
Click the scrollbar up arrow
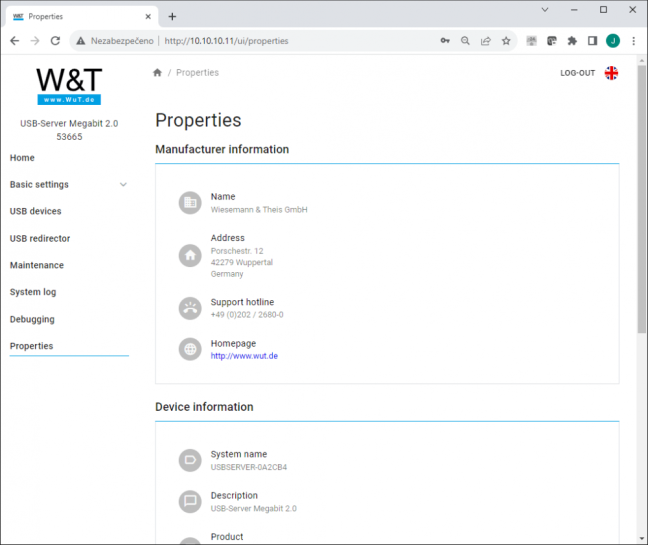click(x=641, y=61)
